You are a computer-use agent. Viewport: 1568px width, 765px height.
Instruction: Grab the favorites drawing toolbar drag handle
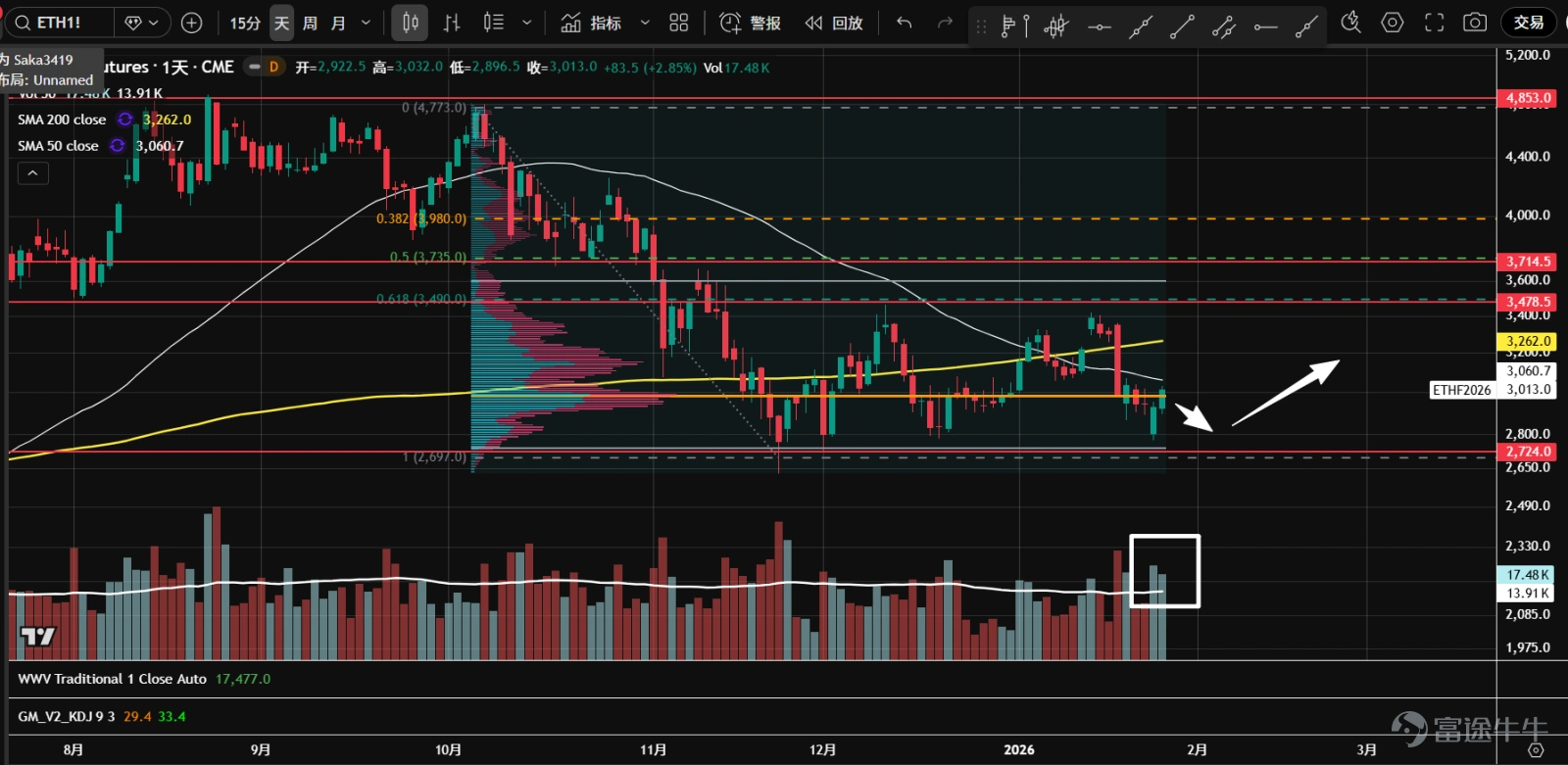[981, 26]
